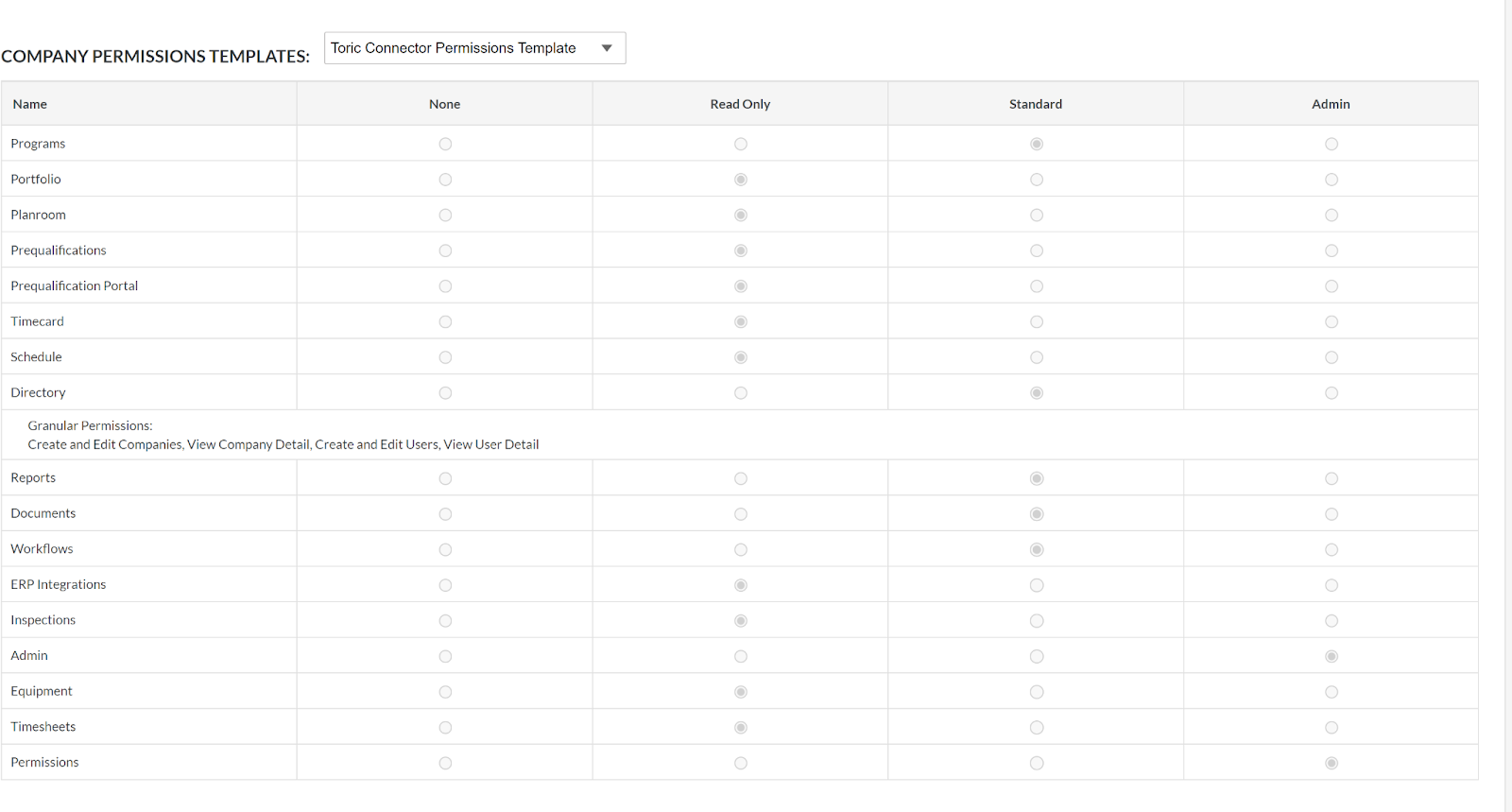Choose Standard for ERP Integrations
The height and width of the screenshot is (812, 1512).
(x=1037, y=585)
